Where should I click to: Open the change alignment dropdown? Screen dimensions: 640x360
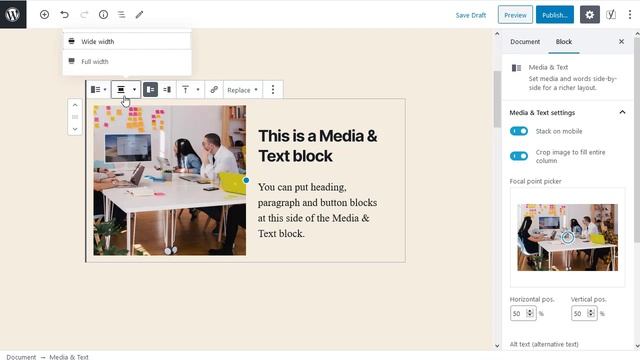click(x=126, y=89)
